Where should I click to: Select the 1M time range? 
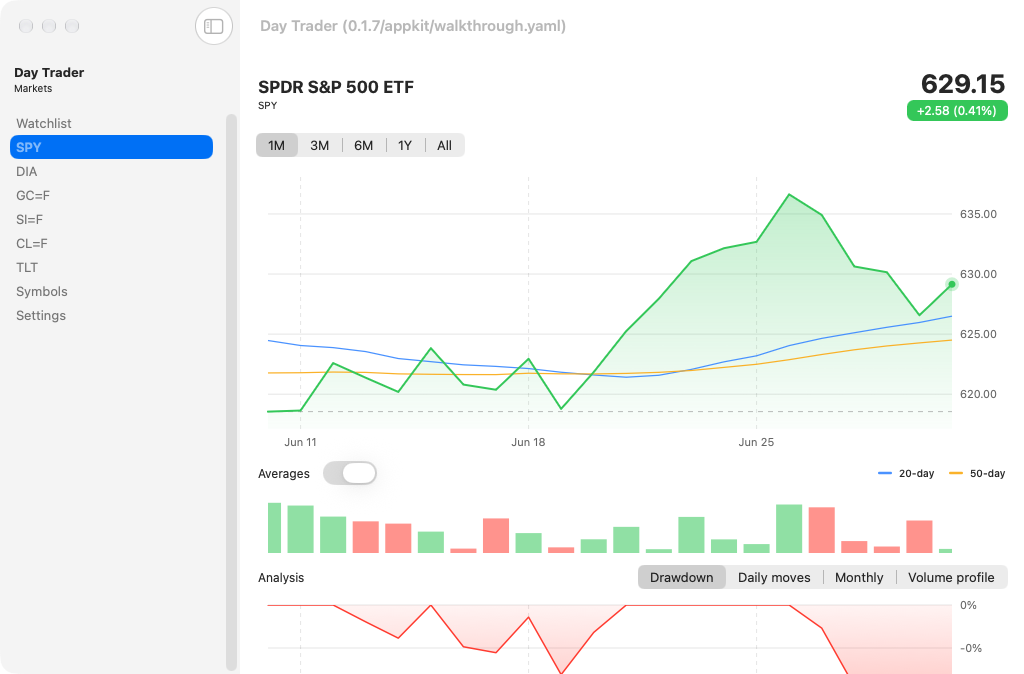(276, 146)
